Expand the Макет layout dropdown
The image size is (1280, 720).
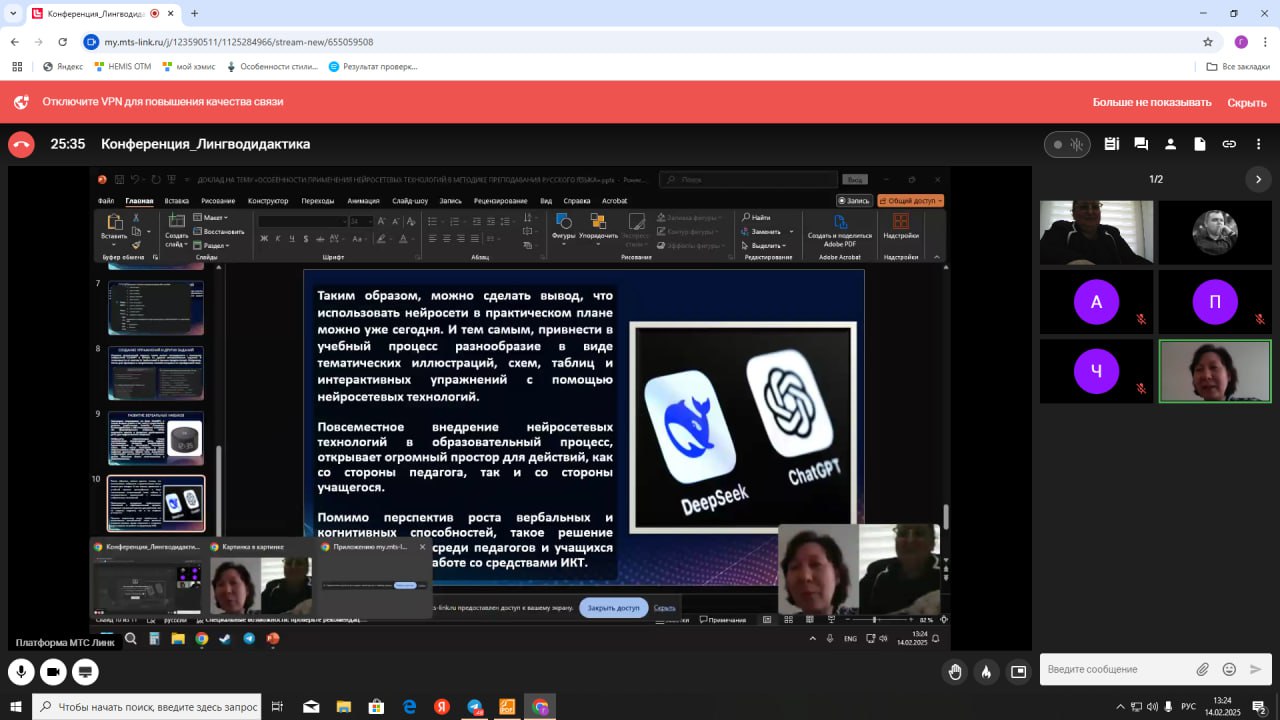pyautogui.click(x=213, y=217)
